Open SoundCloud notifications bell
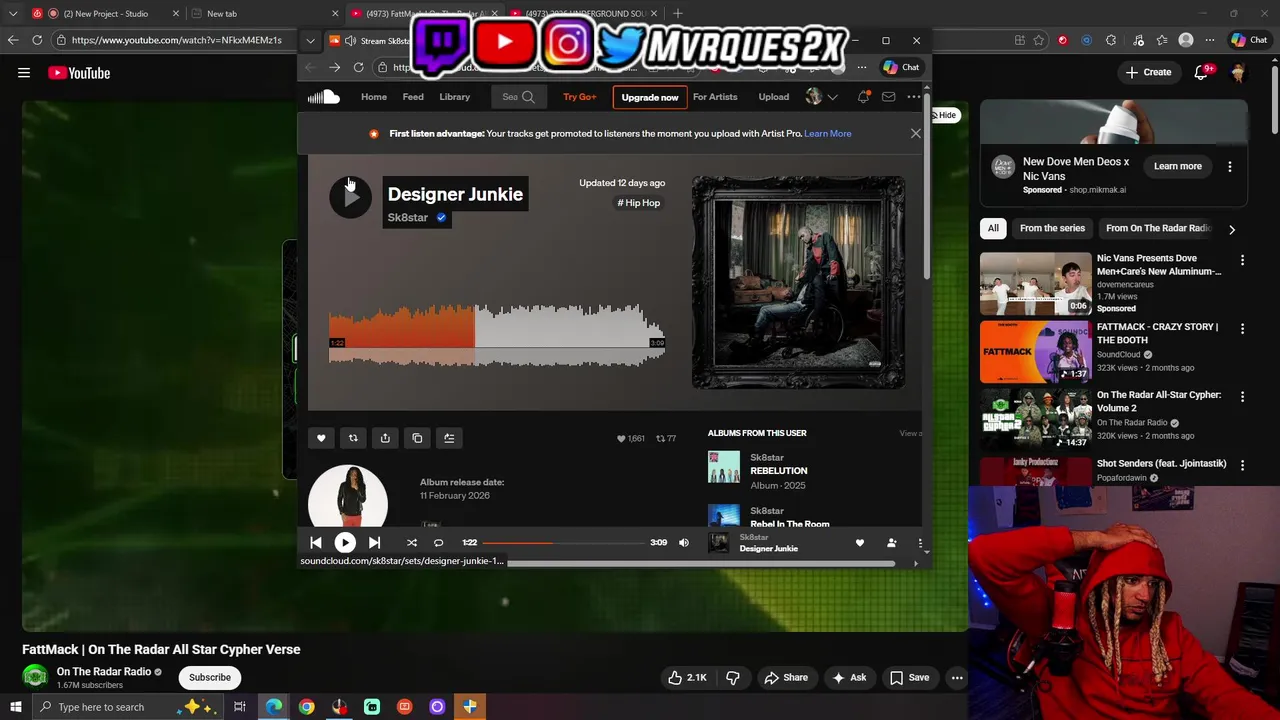This screenshot has width=1280, height=720. click(x=863, y=97)
